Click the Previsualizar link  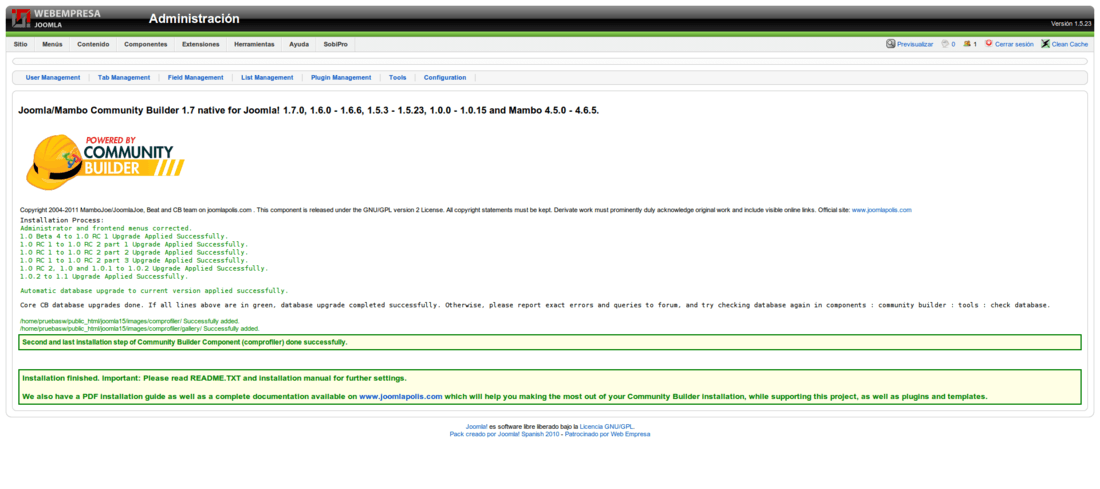pyautogui.click(x=915, y=44)
